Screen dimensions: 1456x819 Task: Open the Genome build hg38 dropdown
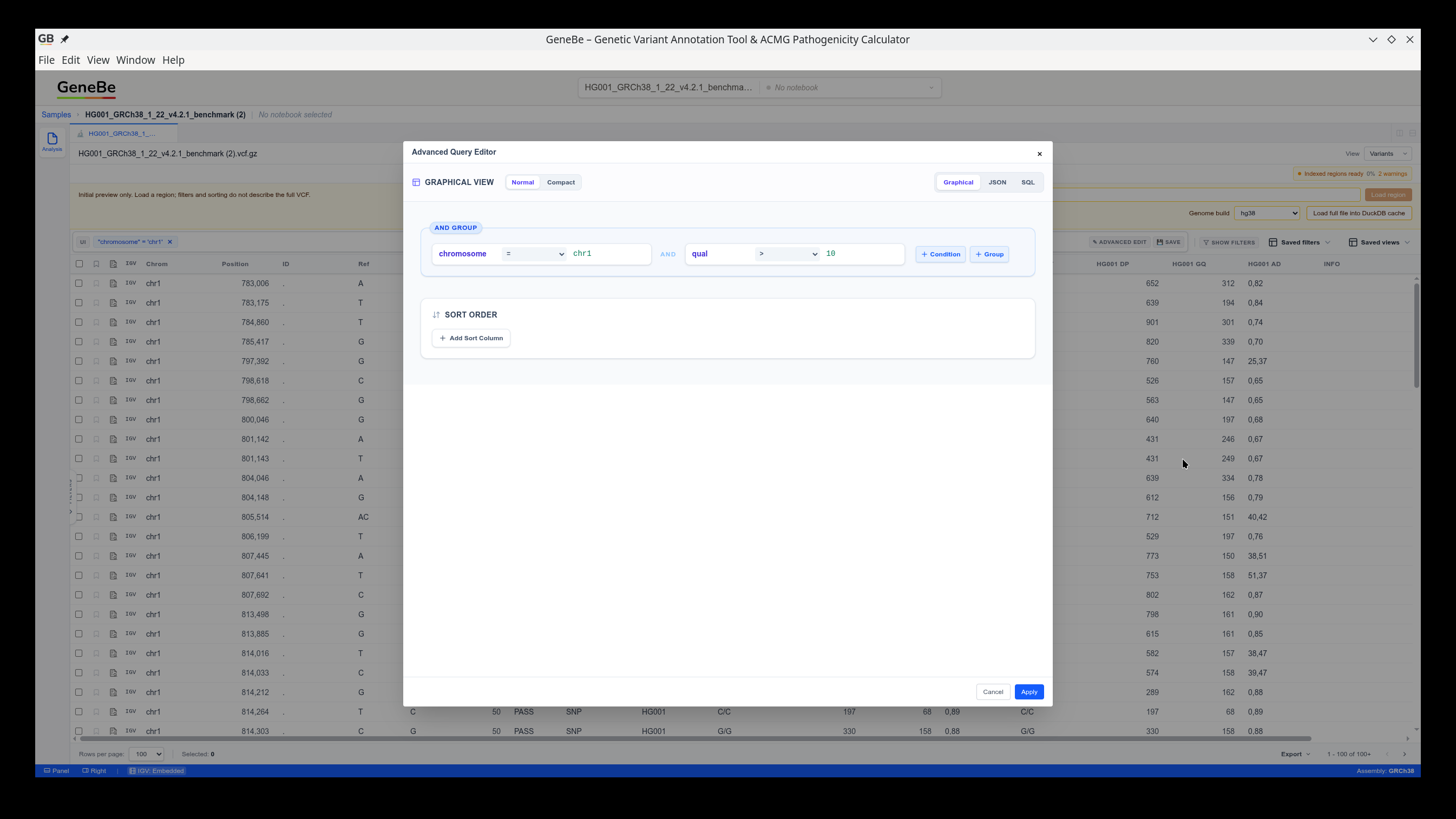[x=1267, y=213]
